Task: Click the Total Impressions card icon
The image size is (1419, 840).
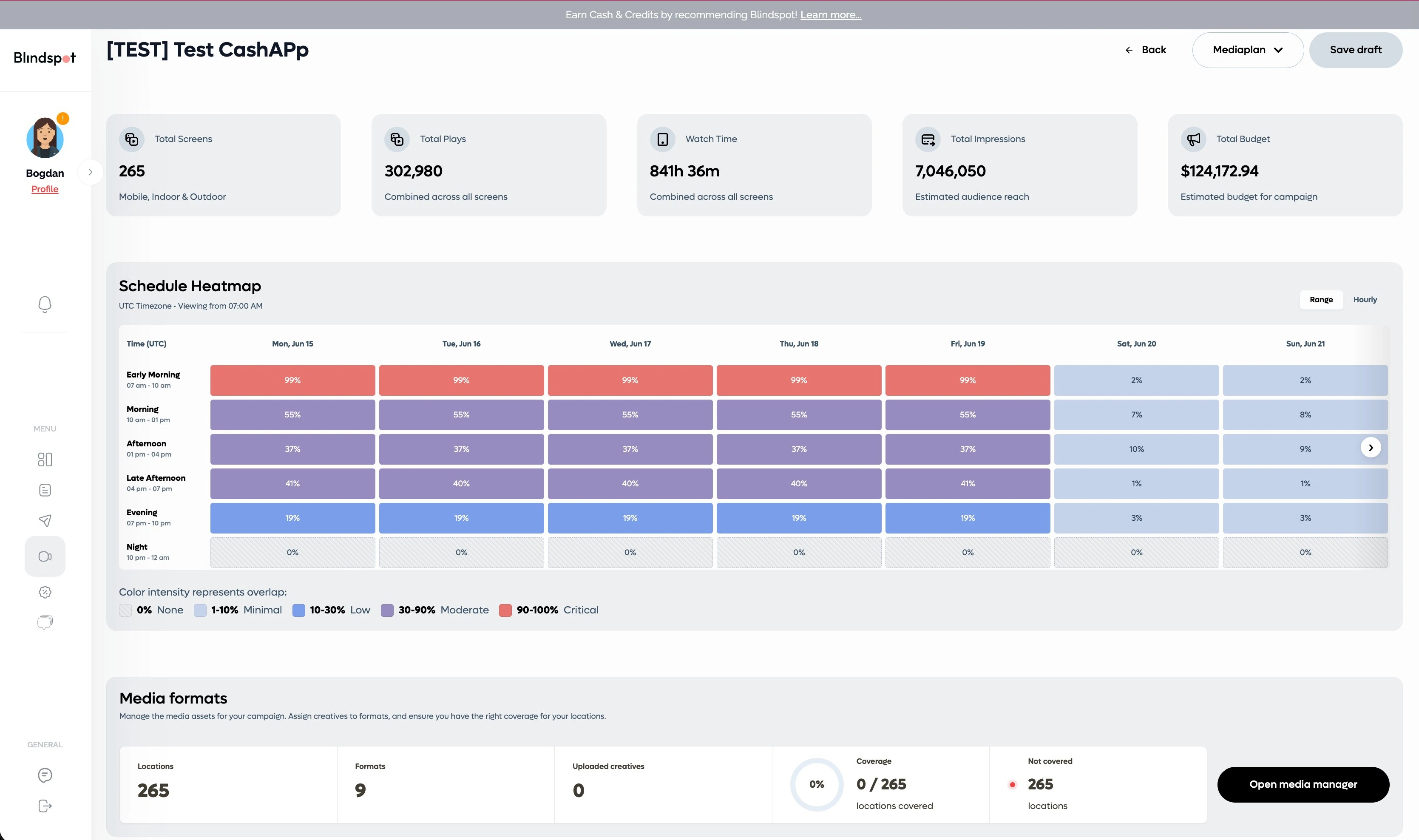Action: [x=928, y=139]
